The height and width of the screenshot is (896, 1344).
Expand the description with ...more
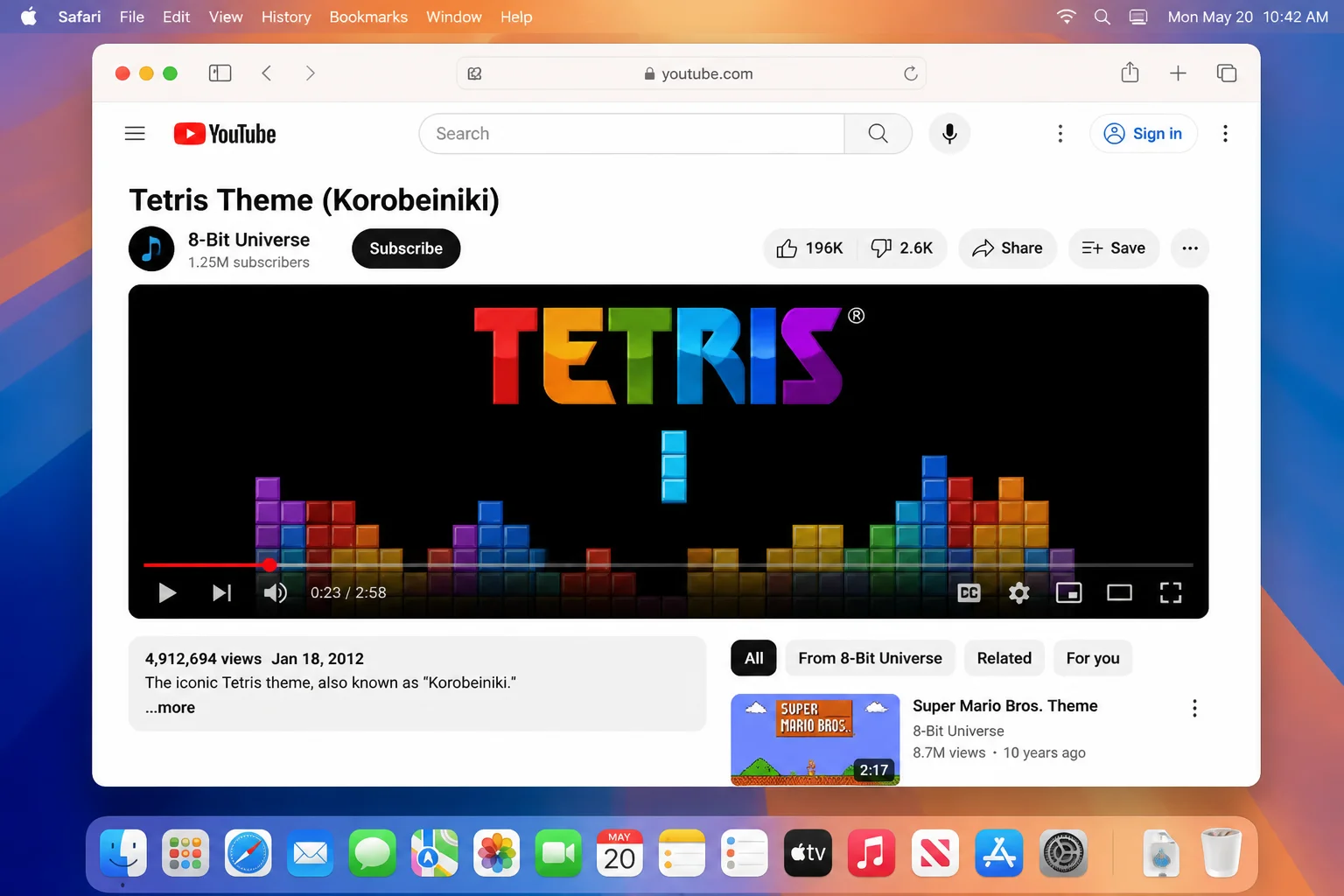[x=171, y=708]
